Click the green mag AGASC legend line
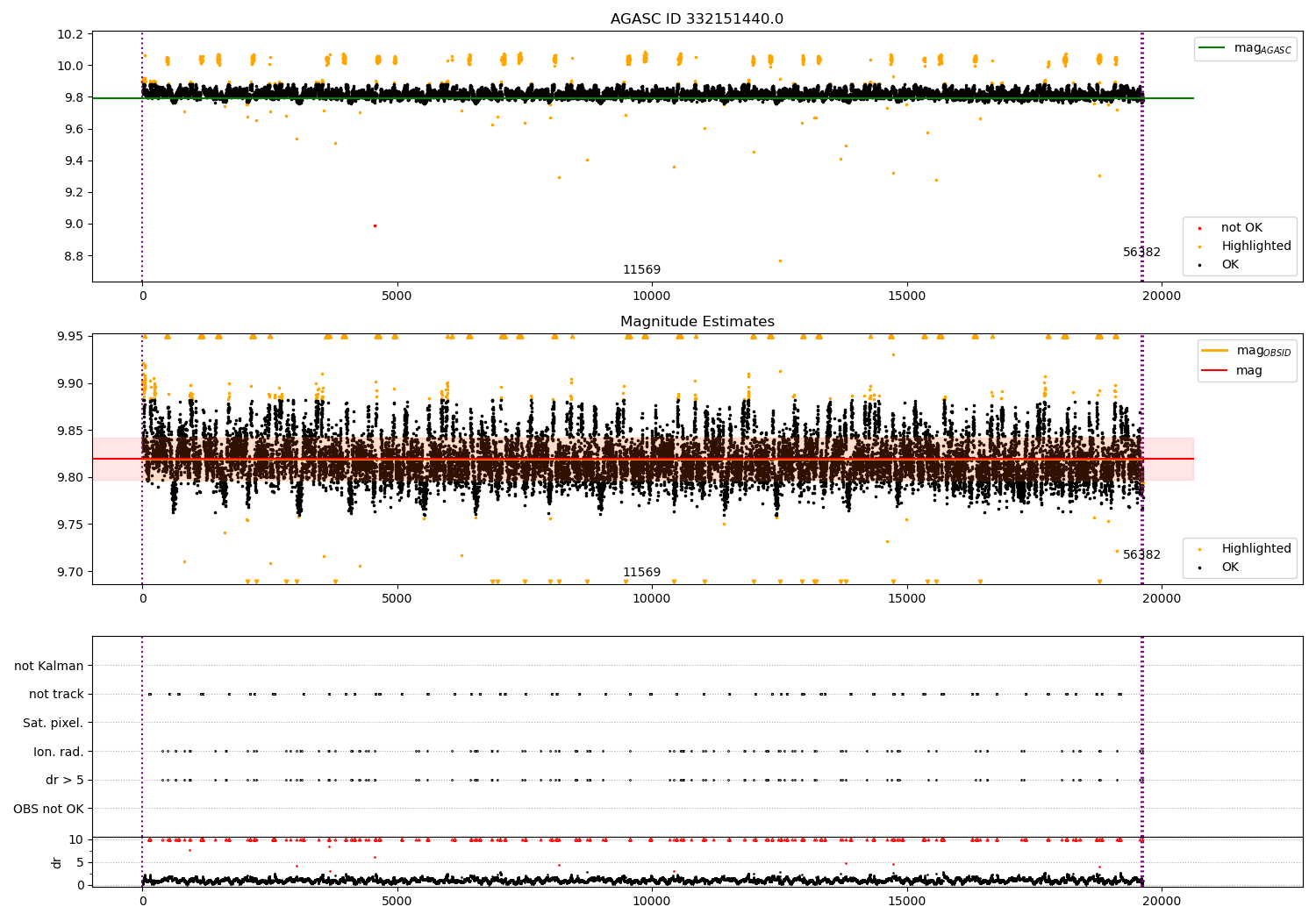Viewport: 1316px width, 921px height. [x=1212, y=48]
